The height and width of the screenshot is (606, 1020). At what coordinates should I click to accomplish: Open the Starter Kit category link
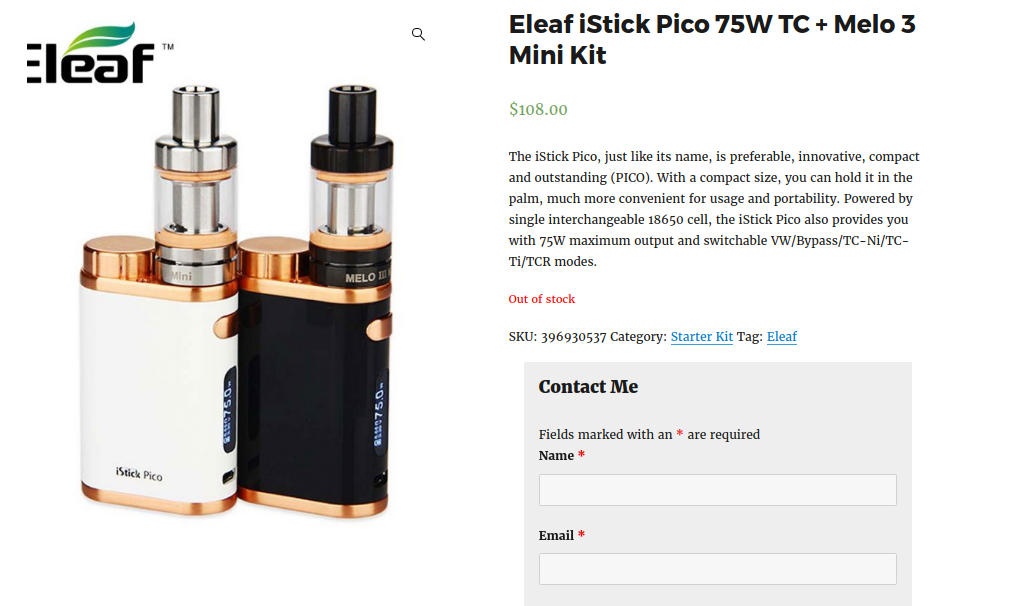(701, 336)
